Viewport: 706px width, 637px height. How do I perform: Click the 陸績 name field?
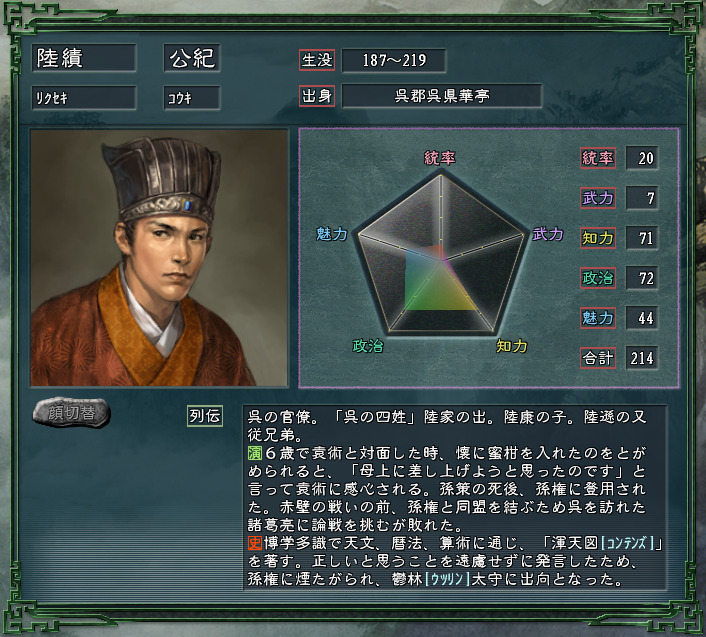point(84,58)
